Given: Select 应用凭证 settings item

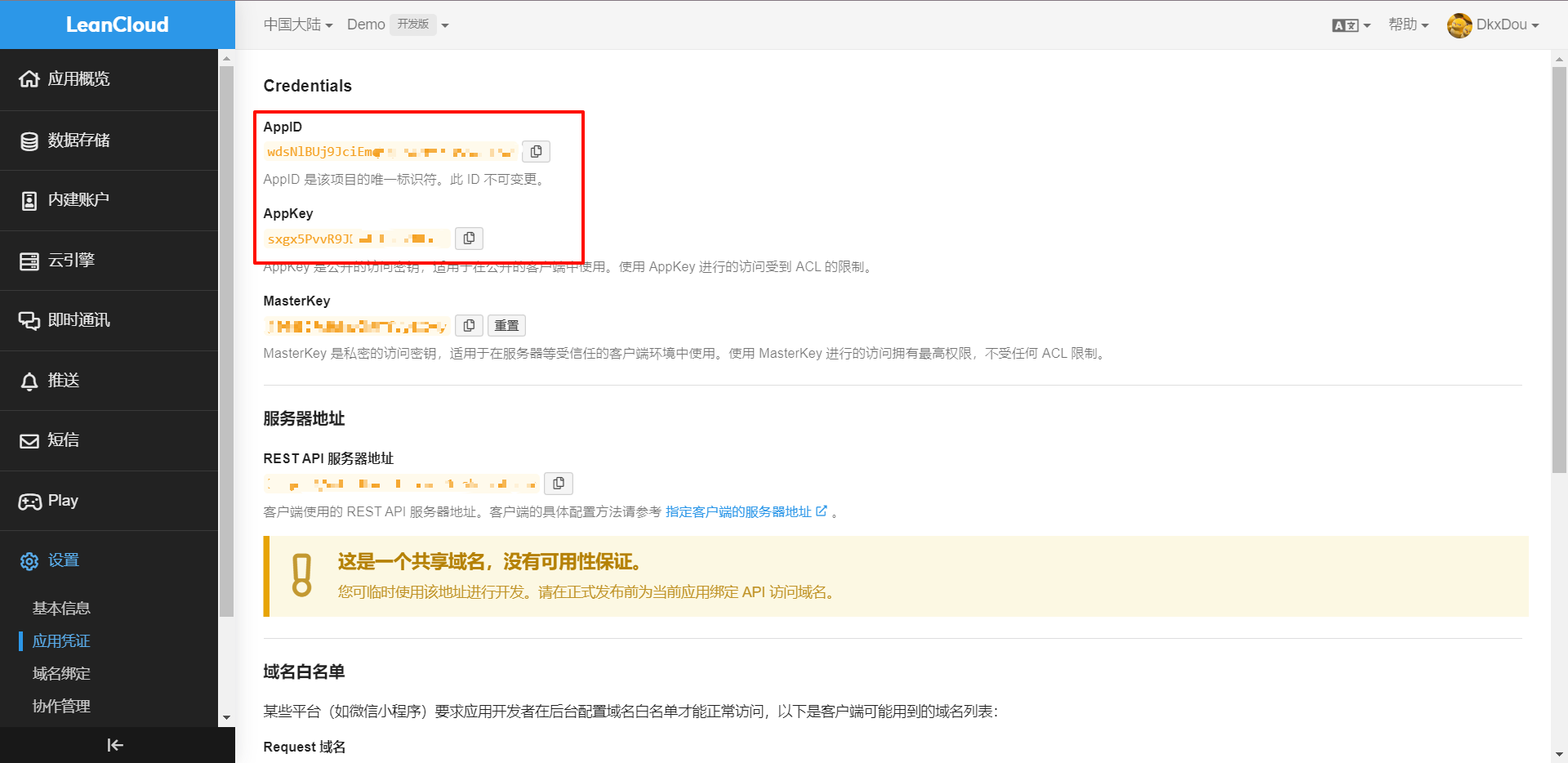Looking at the screenshot, I should tap(61, 641).
